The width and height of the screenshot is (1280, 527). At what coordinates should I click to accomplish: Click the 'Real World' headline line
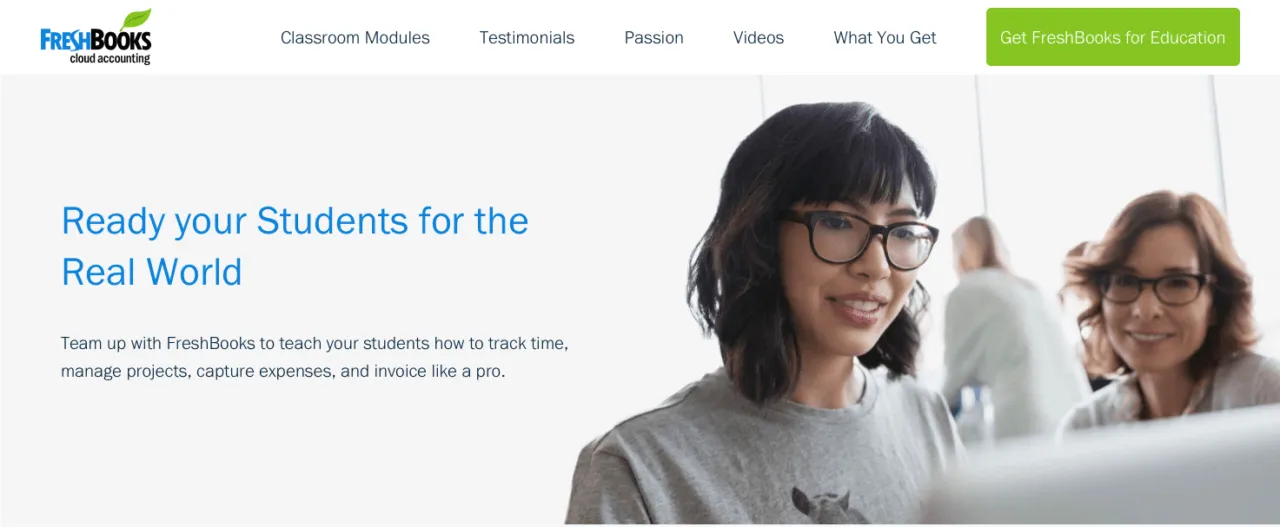(152, 272)
